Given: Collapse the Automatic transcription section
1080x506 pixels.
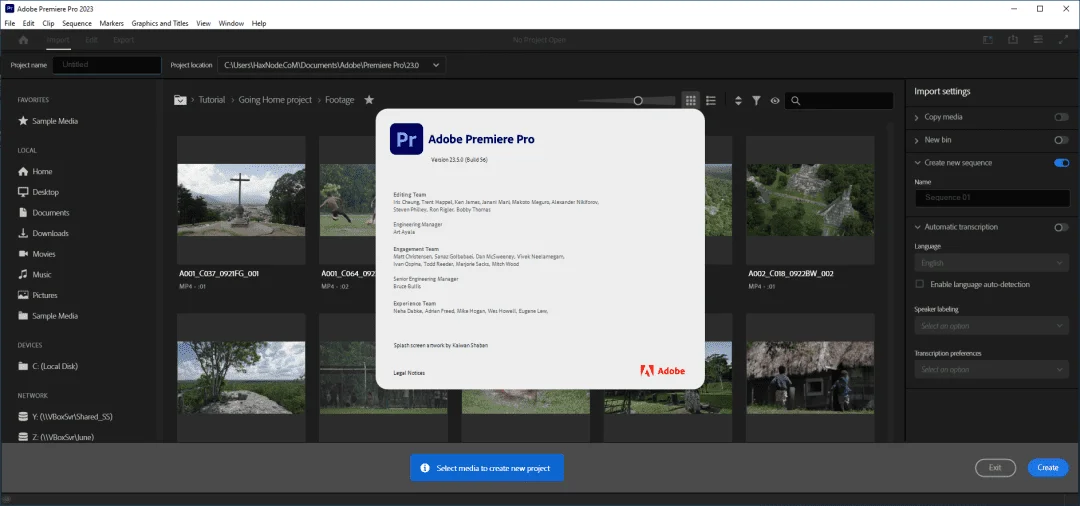Looking at the screenshot, I should [x=917, y=227].
